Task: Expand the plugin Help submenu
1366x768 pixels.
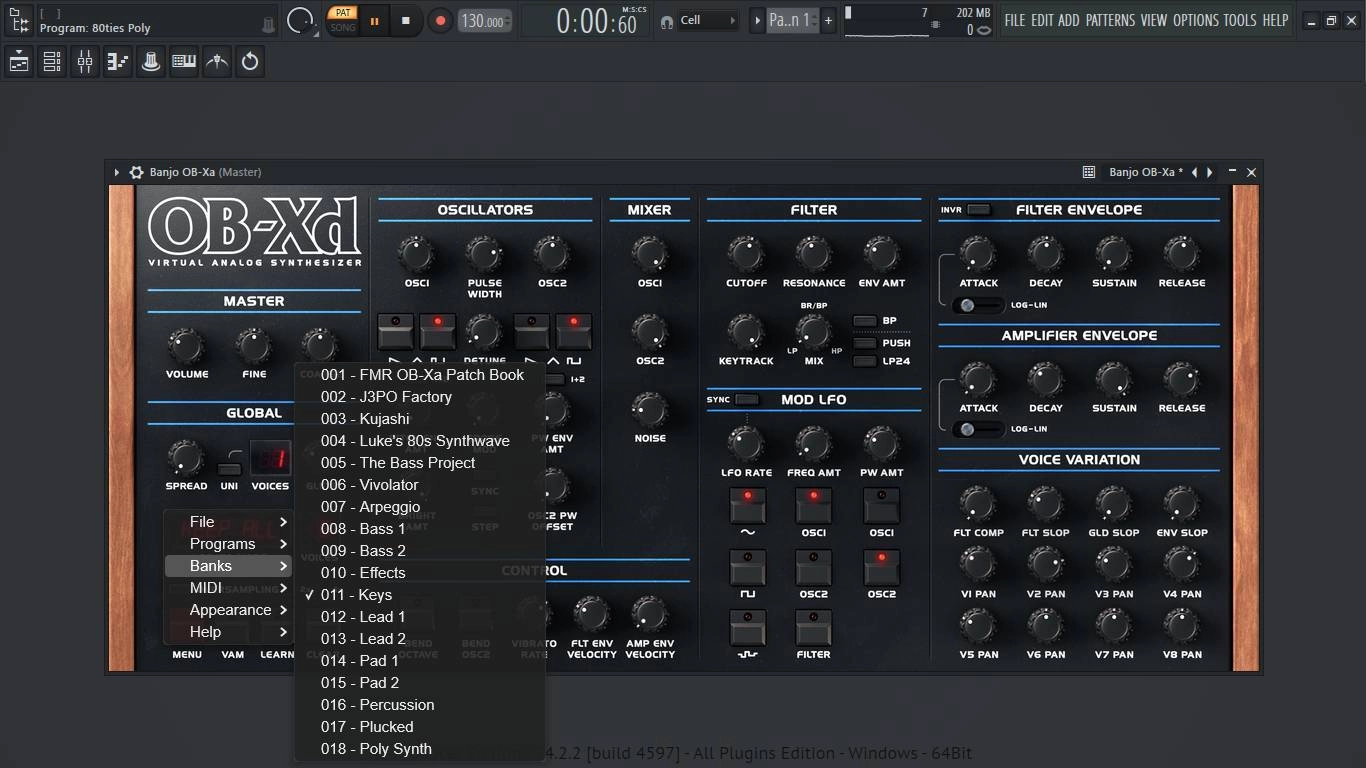Action: (x=228, y=632)
